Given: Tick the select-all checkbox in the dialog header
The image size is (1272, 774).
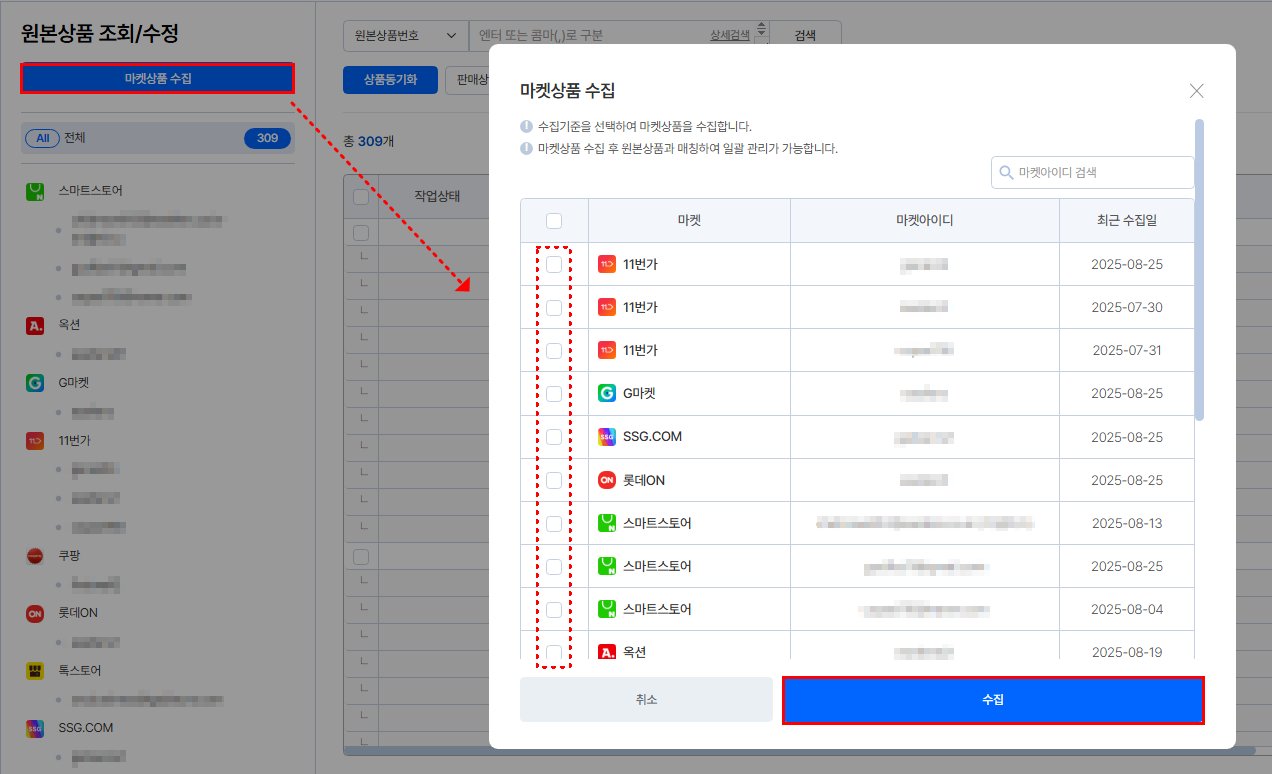Looking at the screenshot, I should point(554,221).
